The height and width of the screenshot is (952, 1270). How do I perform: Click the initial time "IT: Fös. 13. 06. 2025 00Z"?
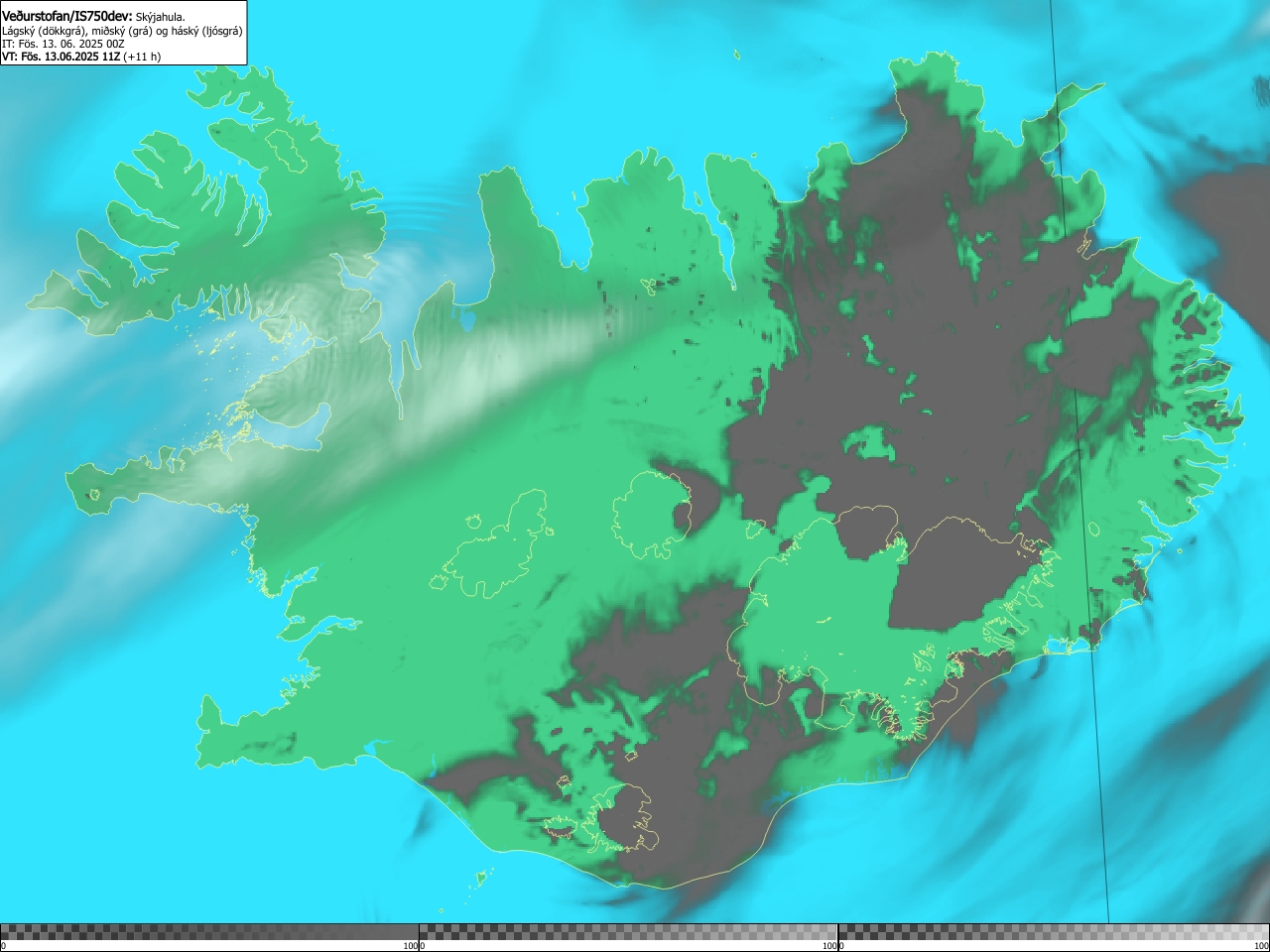point(65,44)
